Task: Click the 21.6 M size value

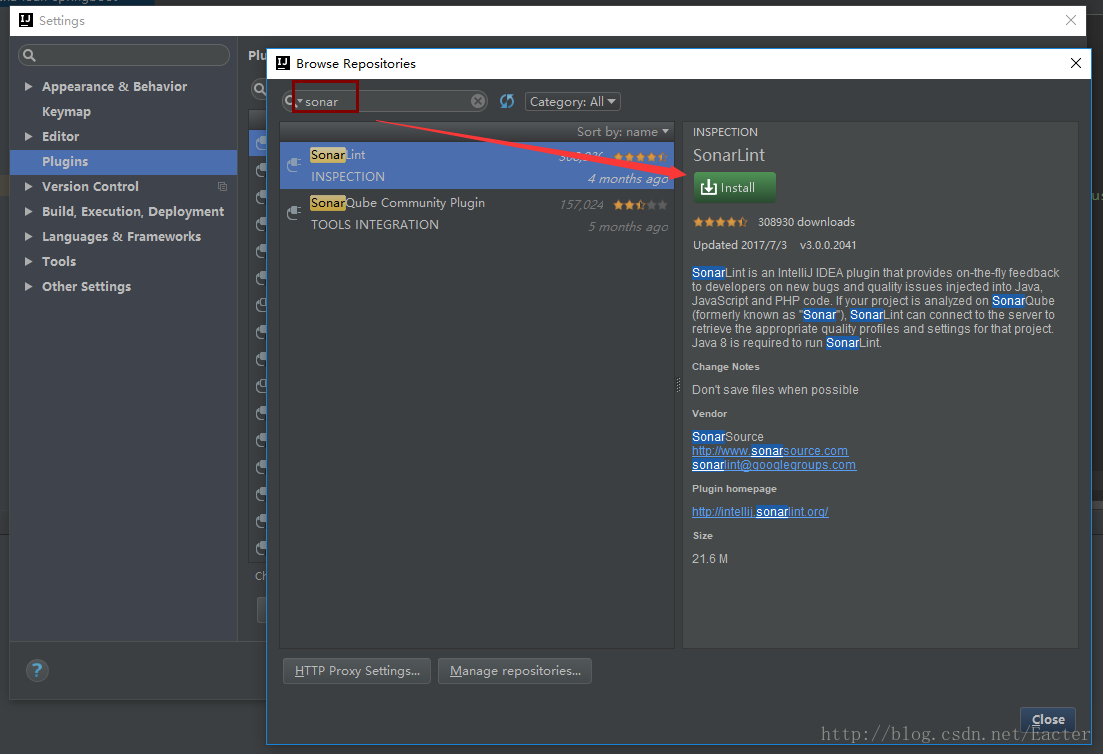Action: (x=710, y=559)
